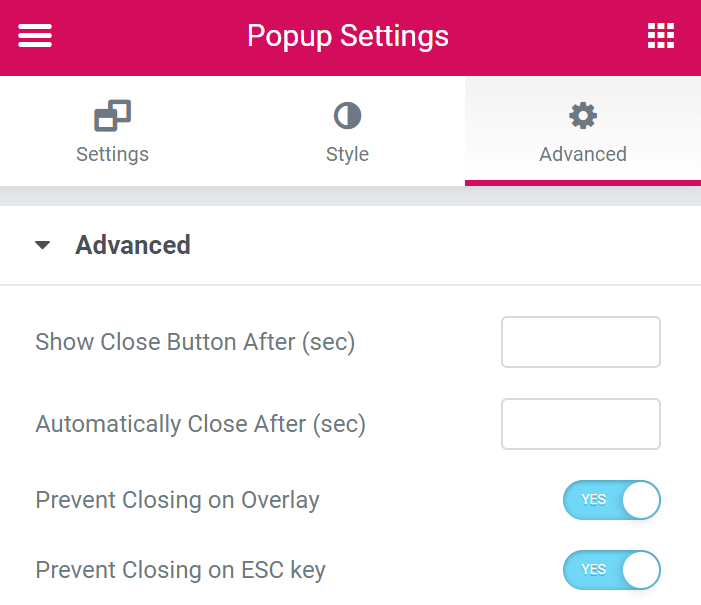Focus the Show Close Button After field
Image resolution: width=701 pixels, height=605 pixels.
pos(581,342)
